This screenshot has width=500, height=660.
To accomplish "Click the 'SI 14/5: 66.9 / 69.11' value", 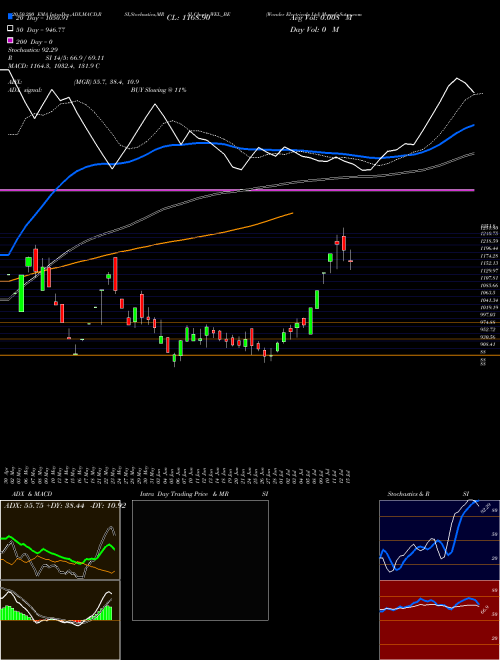I will click(75, 58).
